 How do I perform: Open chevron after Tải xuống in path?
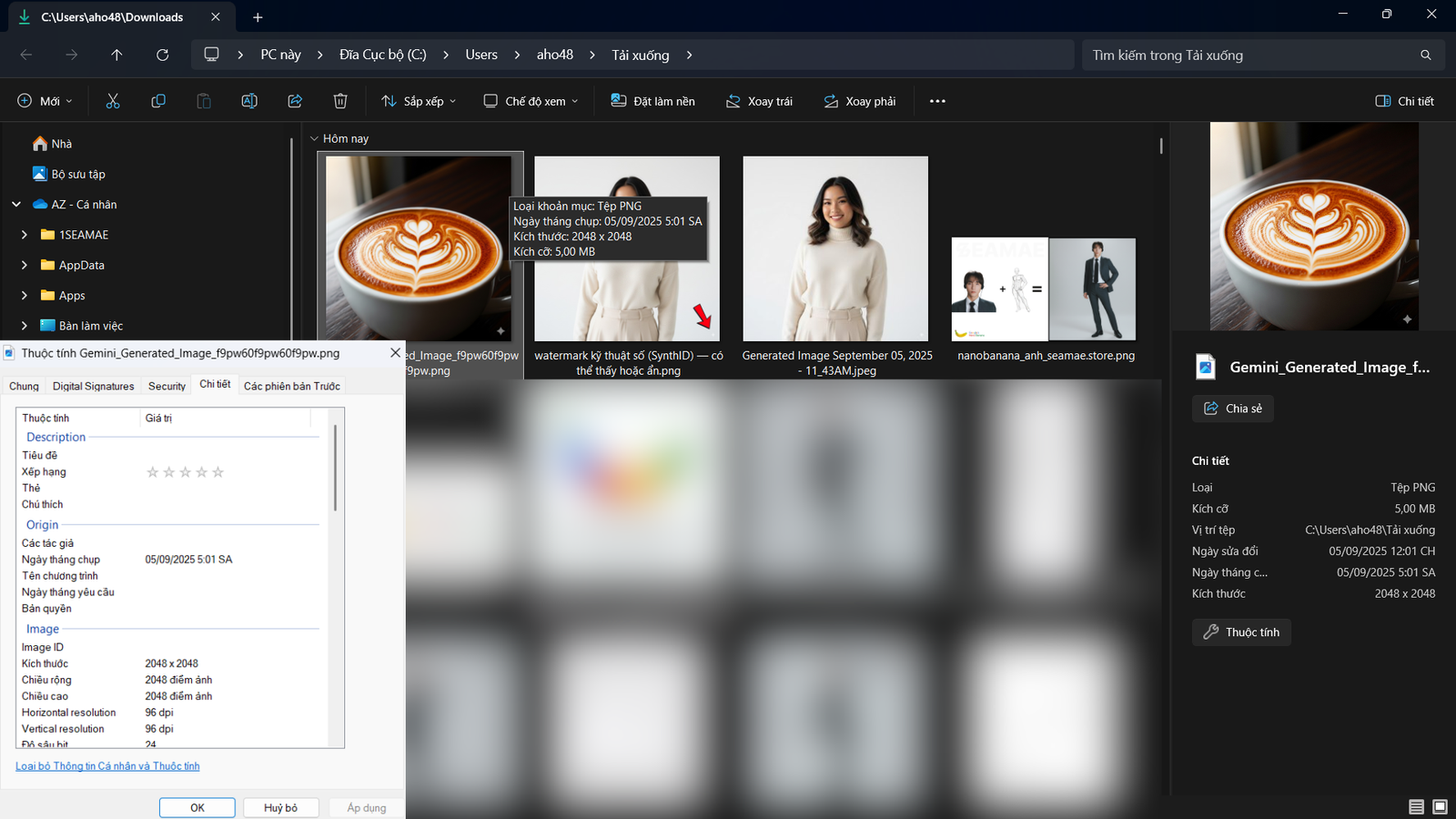coord(689,55)
